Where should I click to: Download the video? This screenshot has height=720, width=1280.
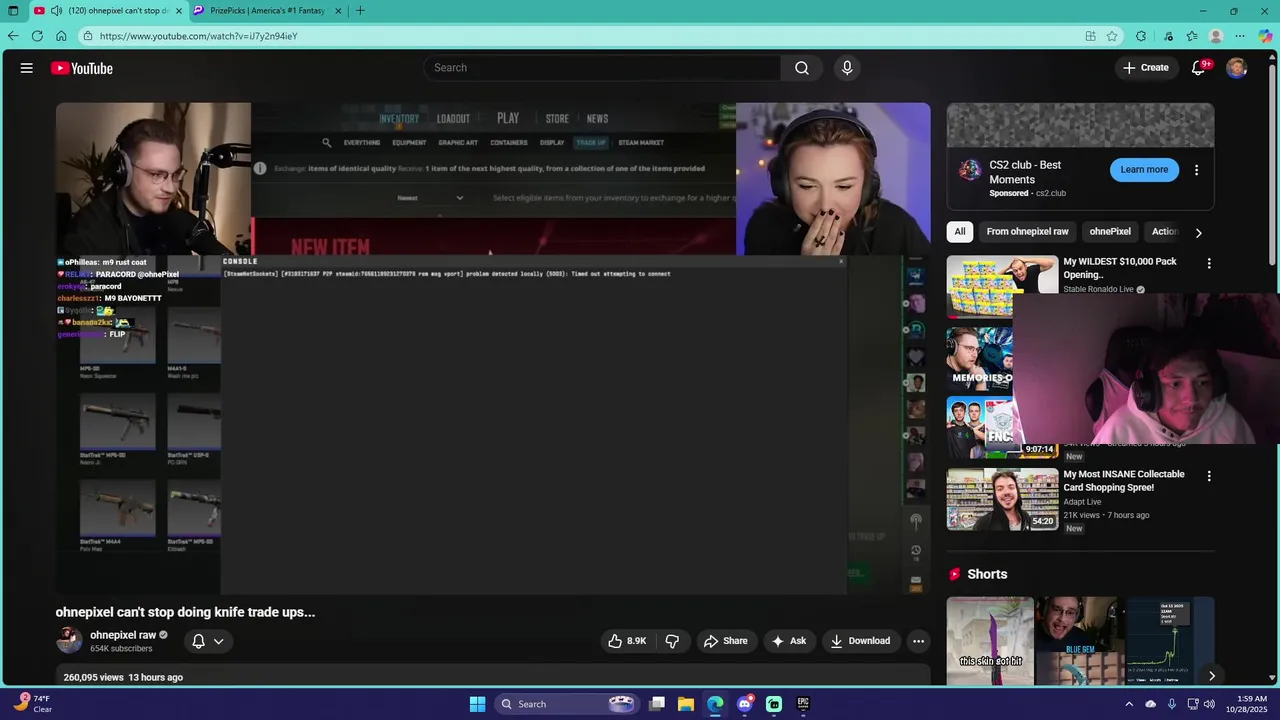860,641
